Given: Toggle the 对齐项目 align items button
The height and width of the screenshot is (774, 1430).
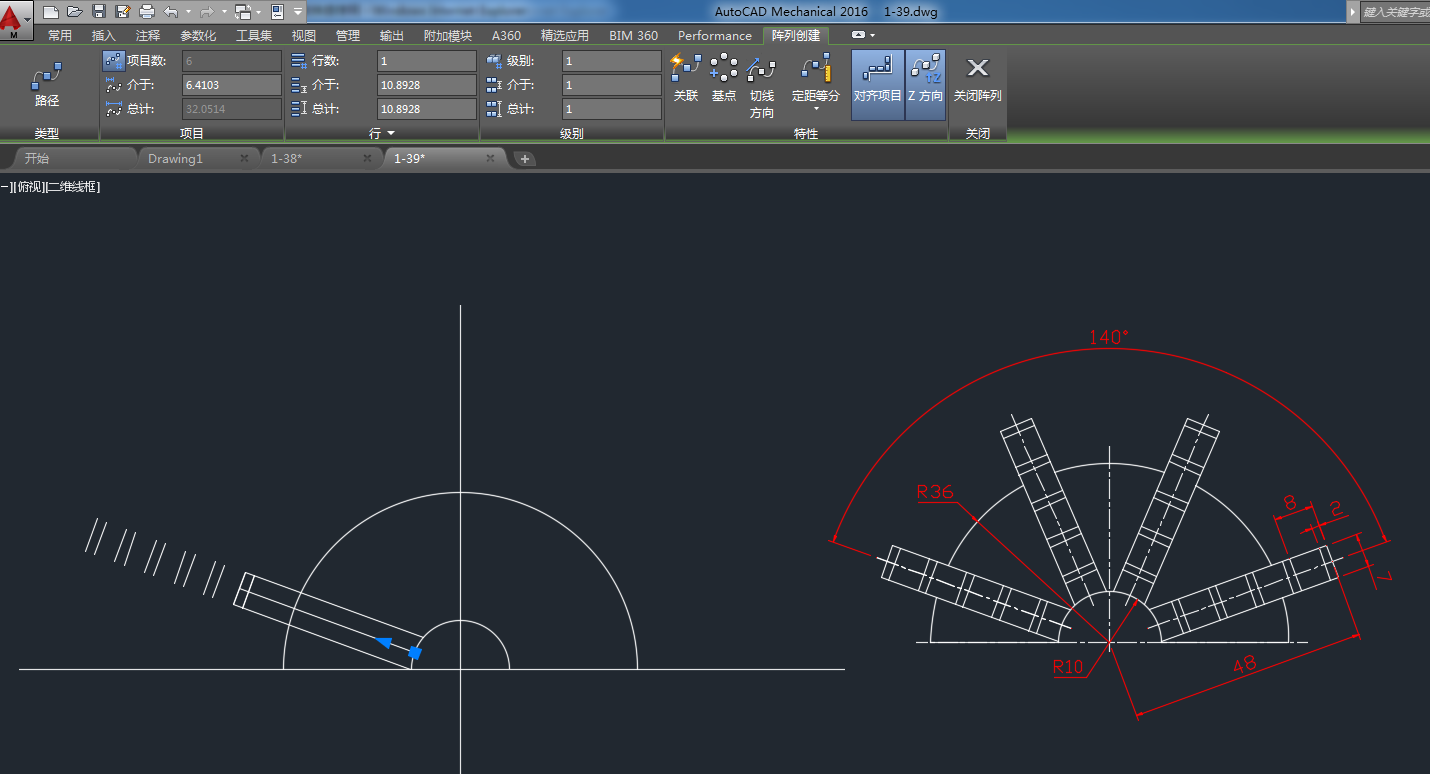Looking at the screenshot, I should (878, 85).
